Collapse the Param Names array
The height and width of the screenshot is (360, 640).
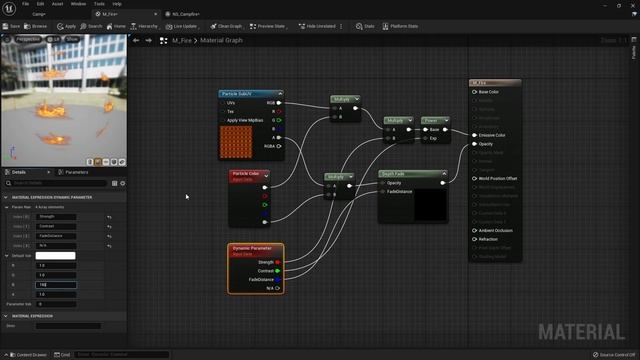[x=7, y=207]
